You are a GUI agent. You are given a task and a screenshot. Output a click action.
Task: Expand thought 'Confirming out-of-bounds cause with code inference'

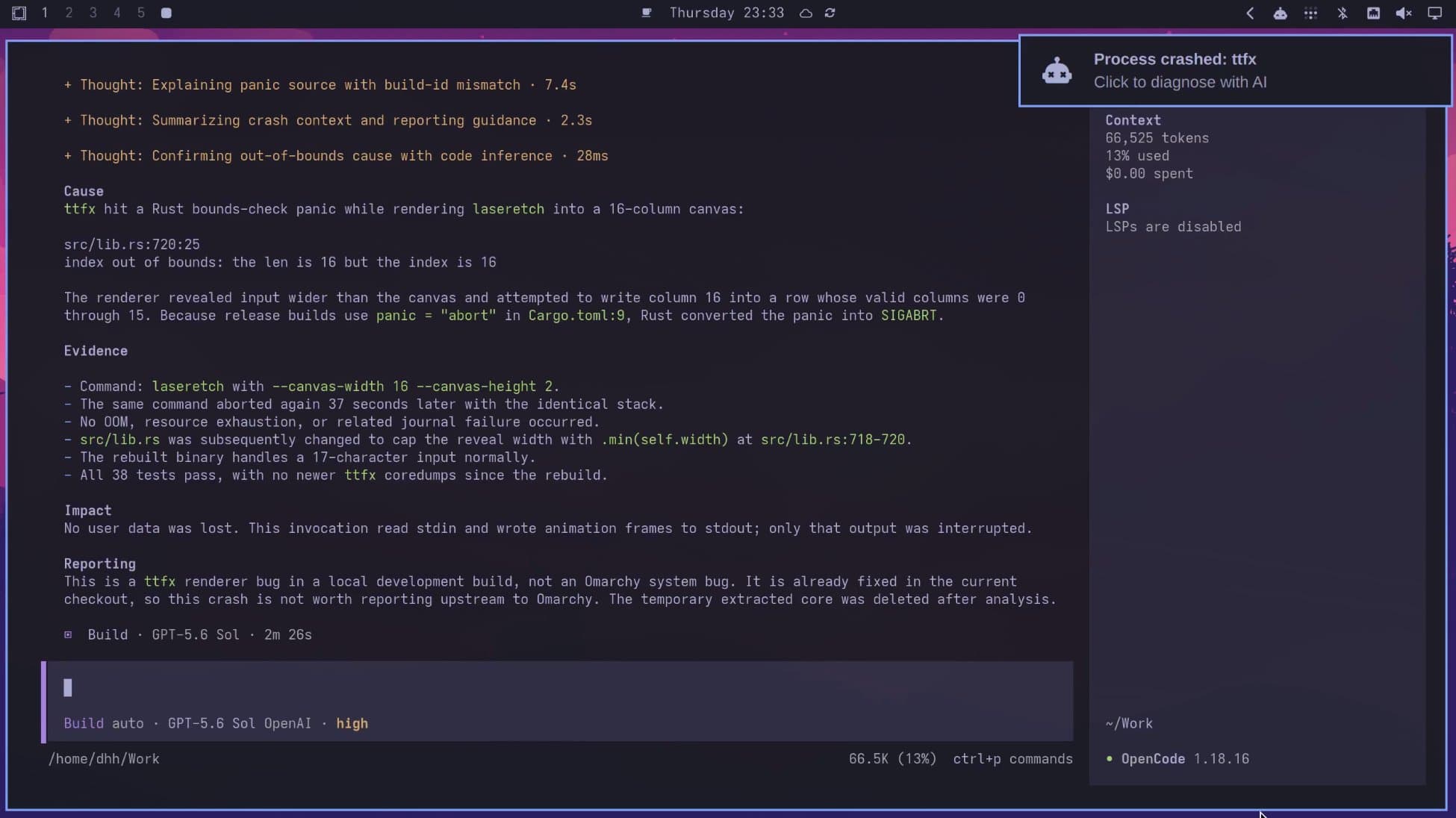[336, 156]
